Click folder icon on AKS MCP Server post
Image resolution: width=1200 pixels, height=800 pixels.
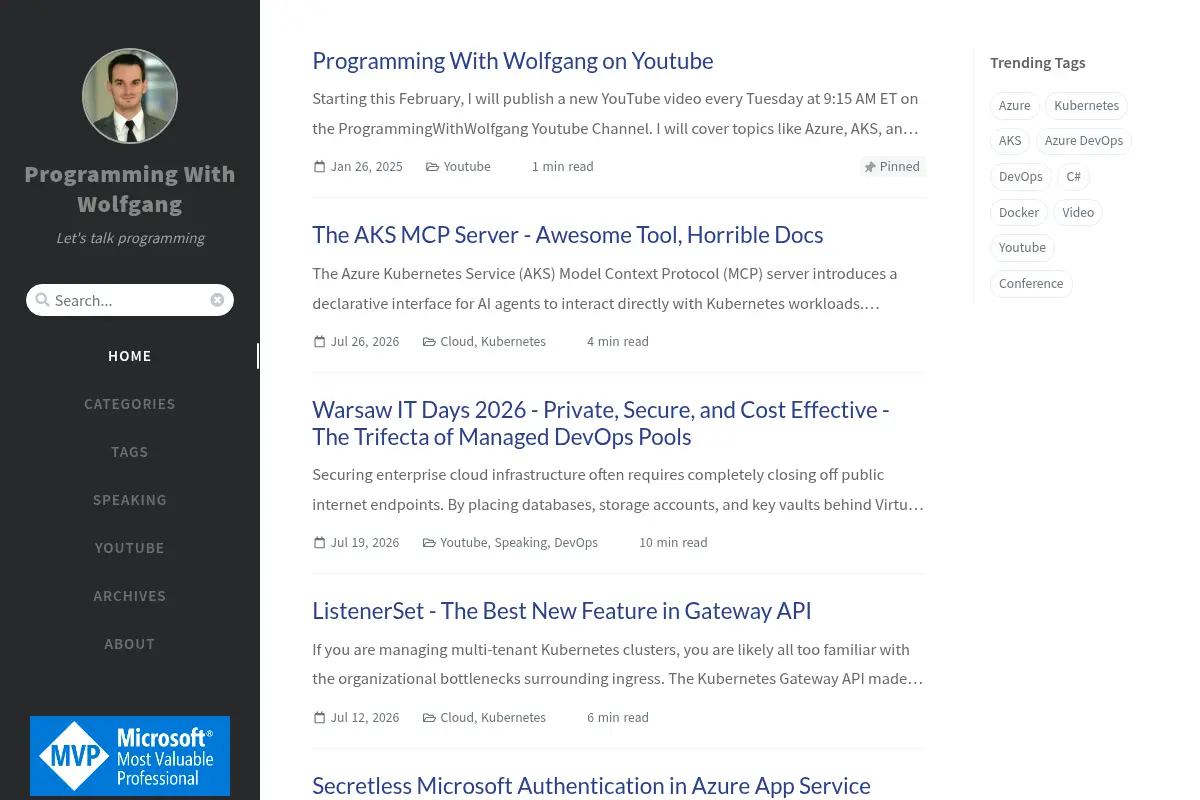click(x=429, y=342)
